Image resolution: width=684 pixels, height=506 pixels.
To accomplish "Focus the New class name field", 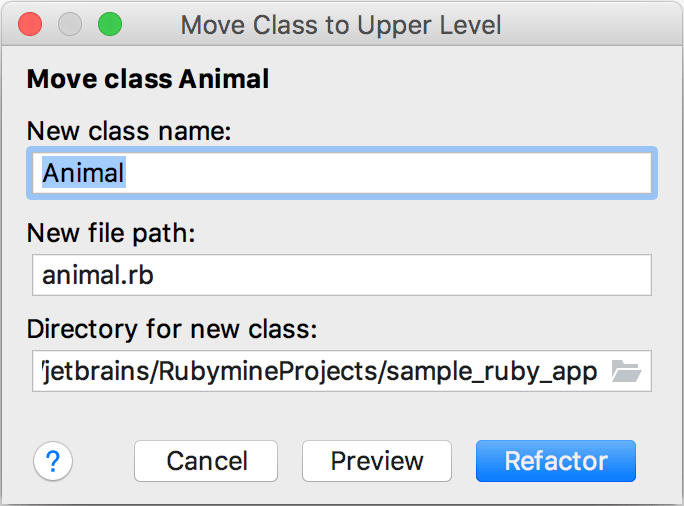I will coord(342,173).
